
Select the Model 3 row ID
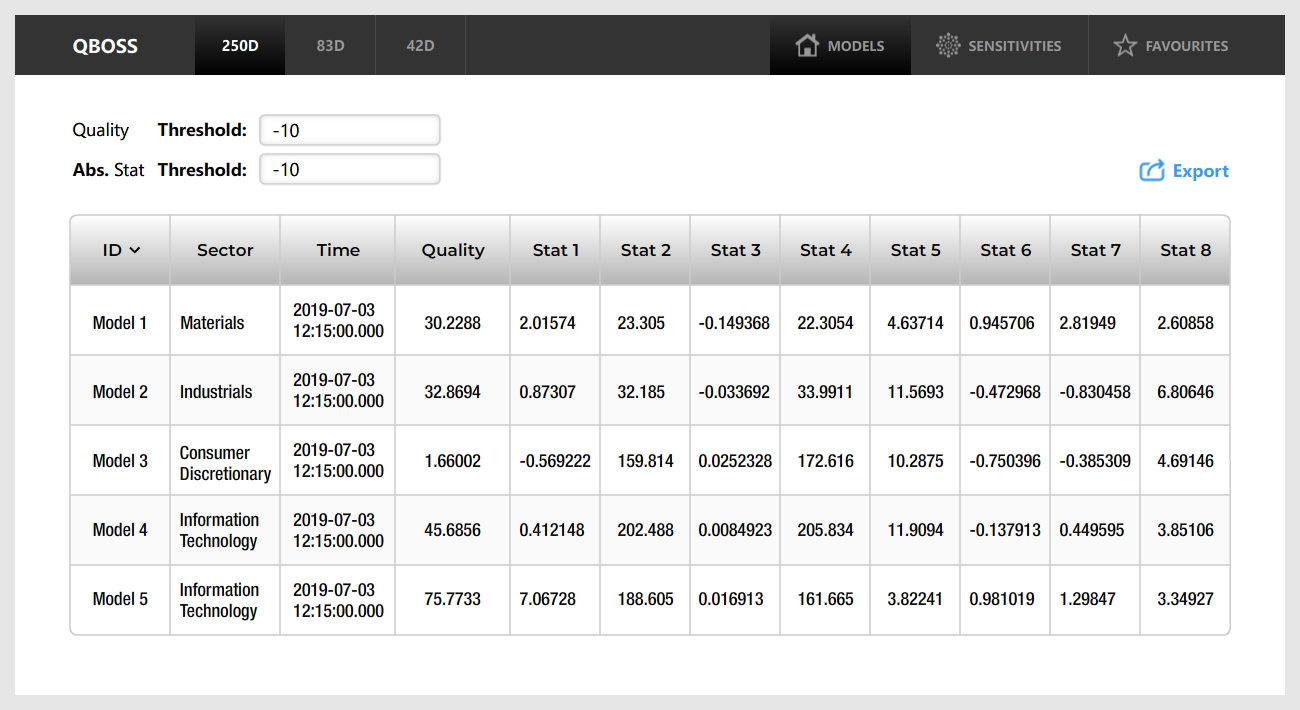(120, 461)
